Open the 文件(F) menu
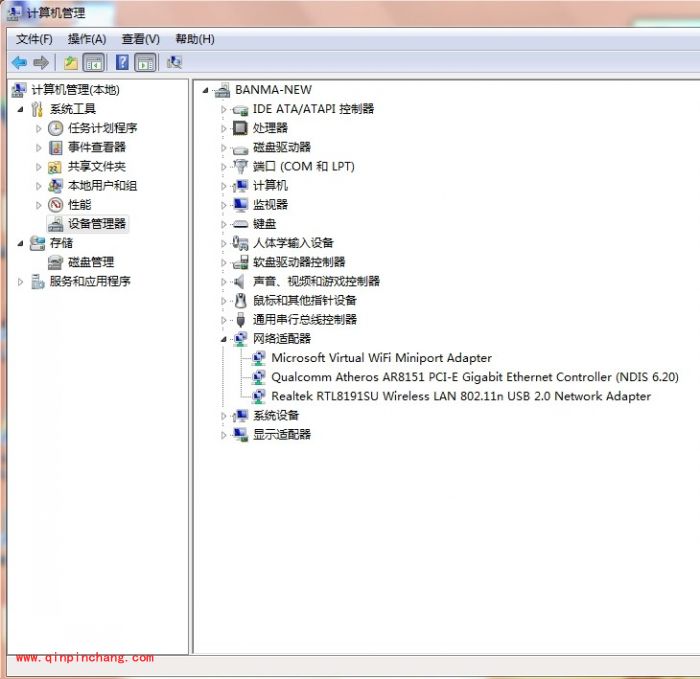This screenshot has width=700, height=679. click(x=34, y=39)
